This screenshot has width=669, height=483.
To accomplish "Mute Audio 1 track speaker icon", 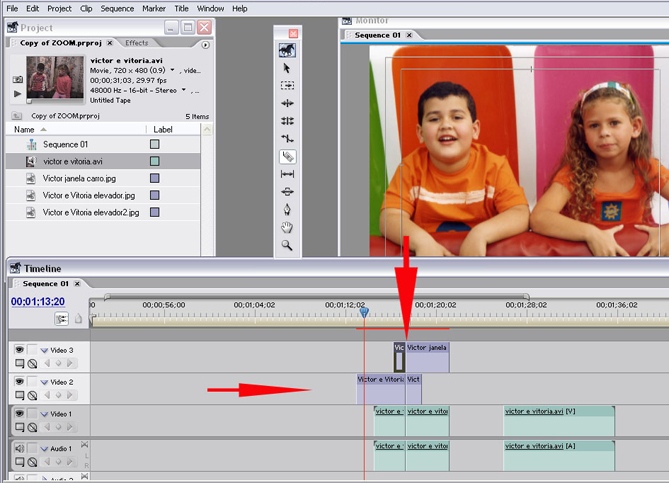I will 19,448.
